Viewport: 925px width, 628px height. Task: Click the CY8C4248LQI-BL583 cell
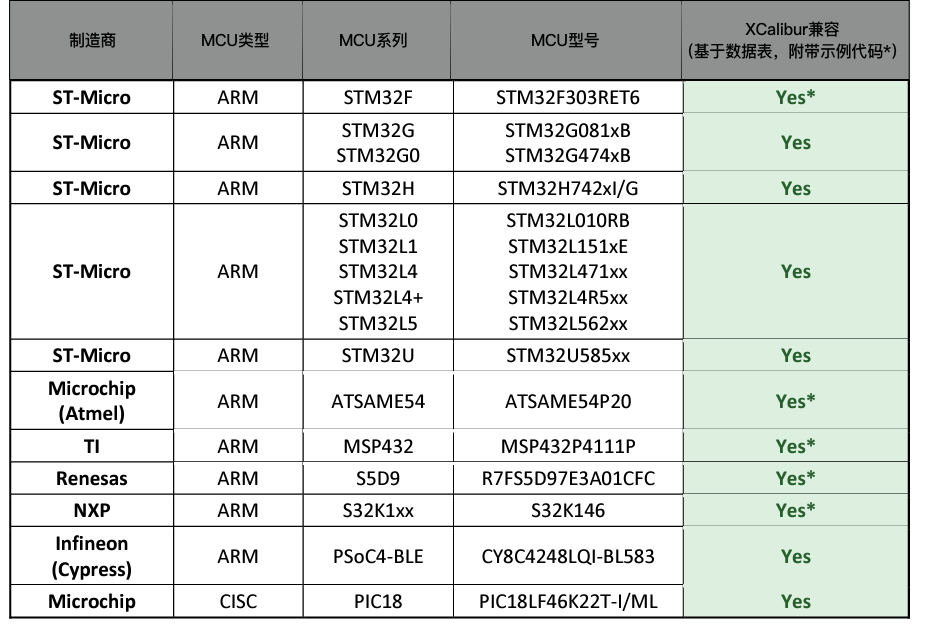(x=568, y=556)
